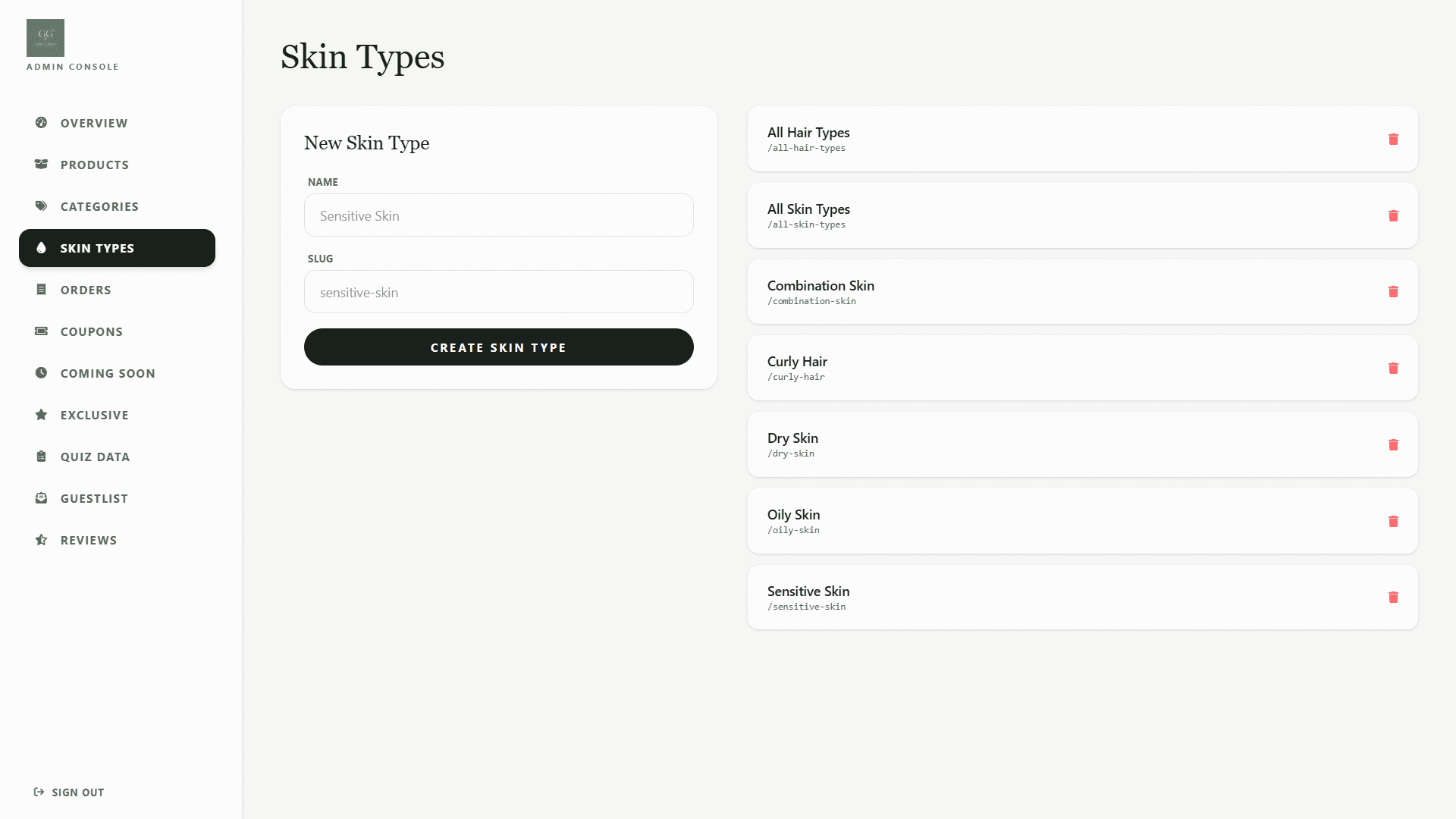Click the Exclusive star icon
Viewport: 1456px width, 819px height.
[41, 414]
